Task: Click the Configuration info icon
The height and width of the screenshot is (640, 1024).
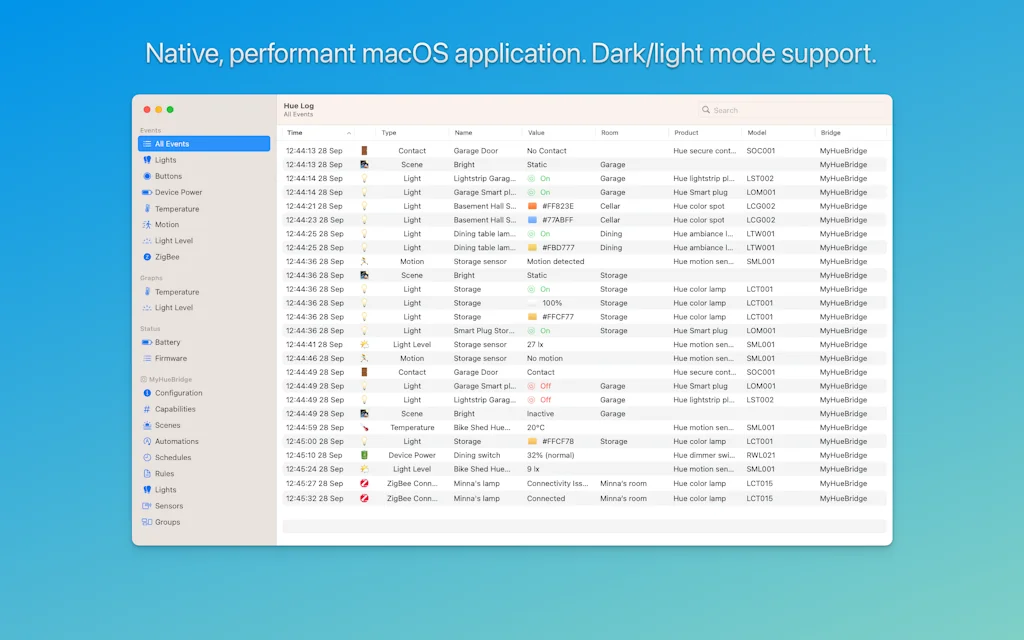Action: click(147, 393)
